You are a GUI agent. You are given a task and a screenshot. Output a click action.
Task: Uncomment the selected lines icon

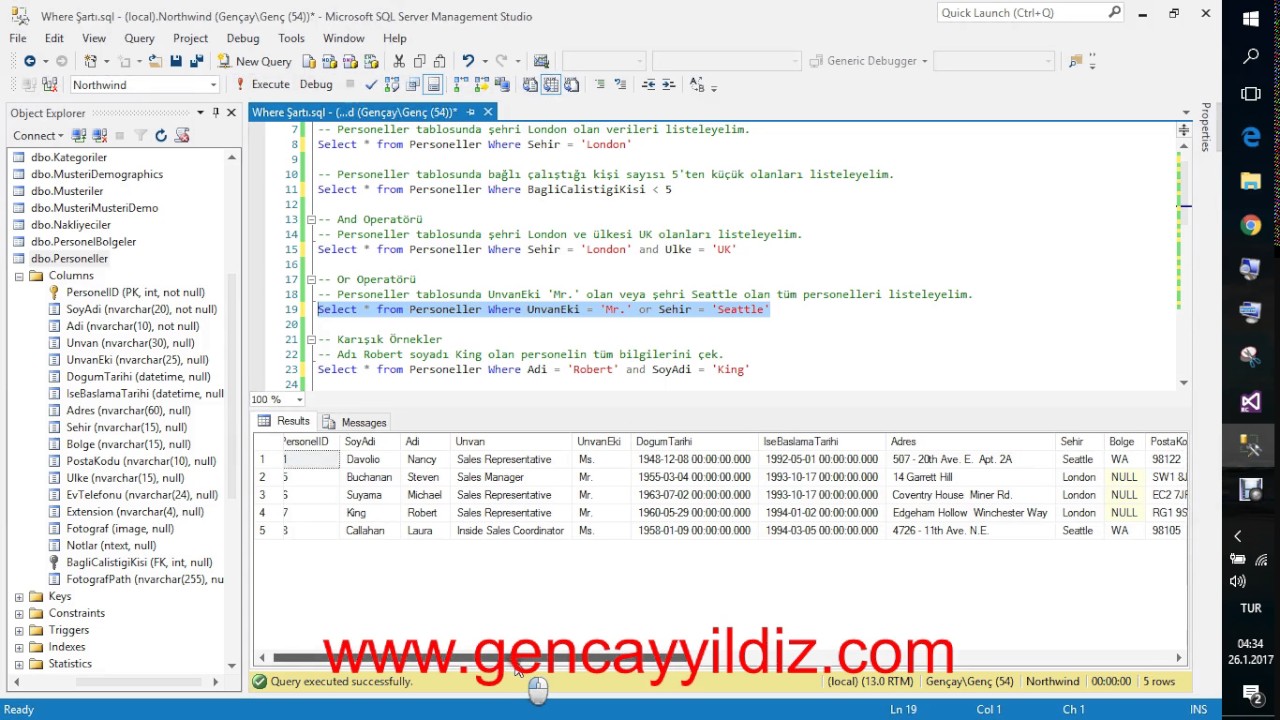(x=620, y=85)
